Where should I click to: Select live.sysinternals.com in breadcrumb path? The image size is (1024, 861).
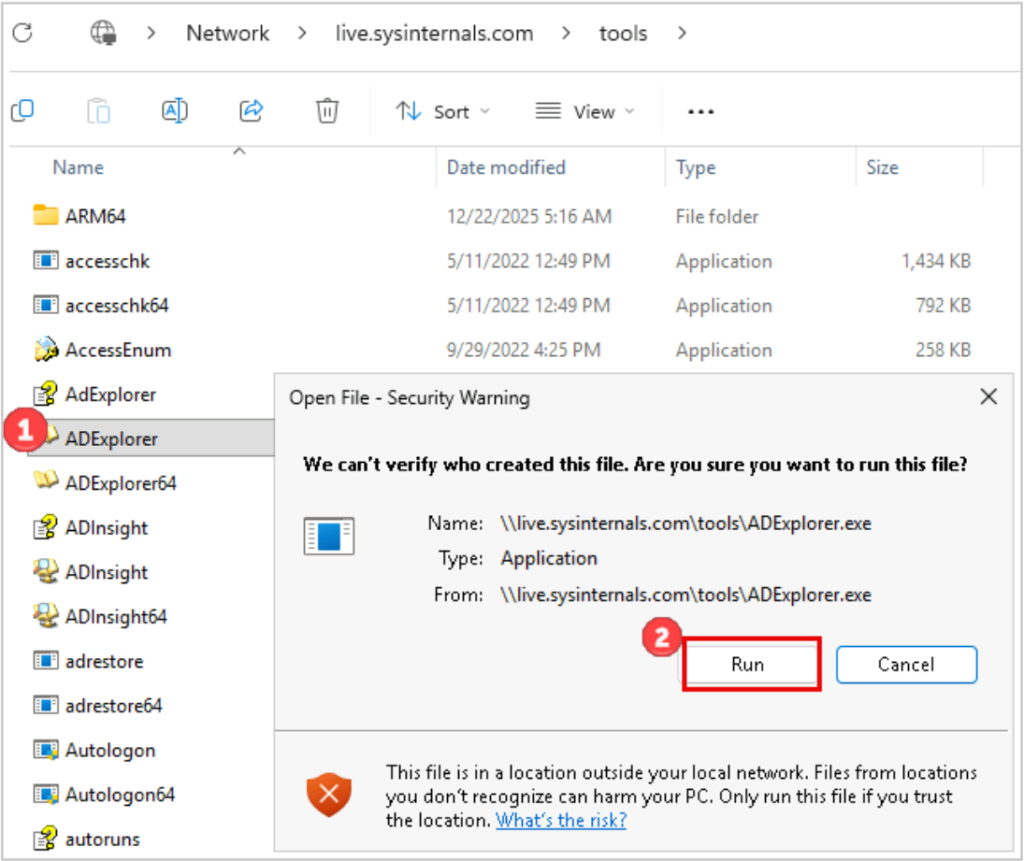point(434,33)
